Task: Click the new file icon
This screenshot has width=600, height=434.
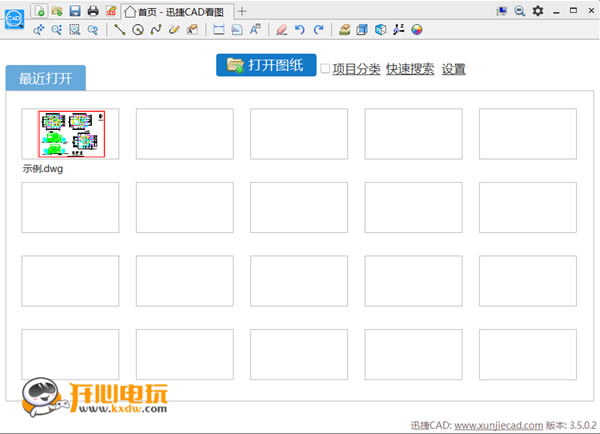Action: (39, 11)
